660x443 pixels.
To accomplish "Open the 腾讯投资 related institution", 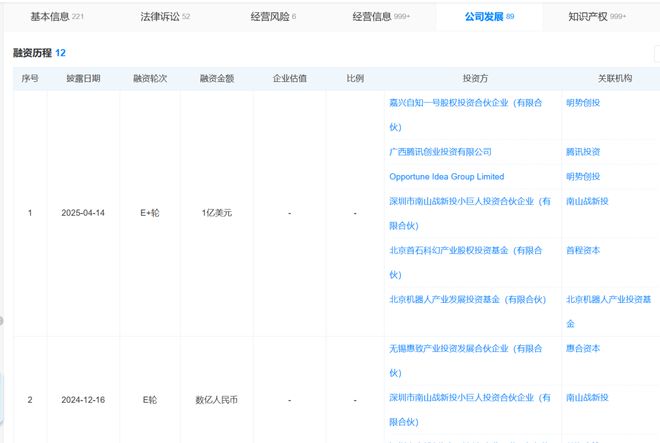I will point(583,152).
